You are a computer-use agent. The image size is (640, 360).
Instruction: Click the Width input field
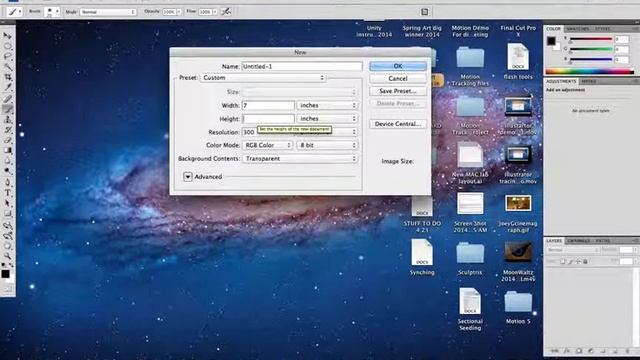[x=268, y=105]
